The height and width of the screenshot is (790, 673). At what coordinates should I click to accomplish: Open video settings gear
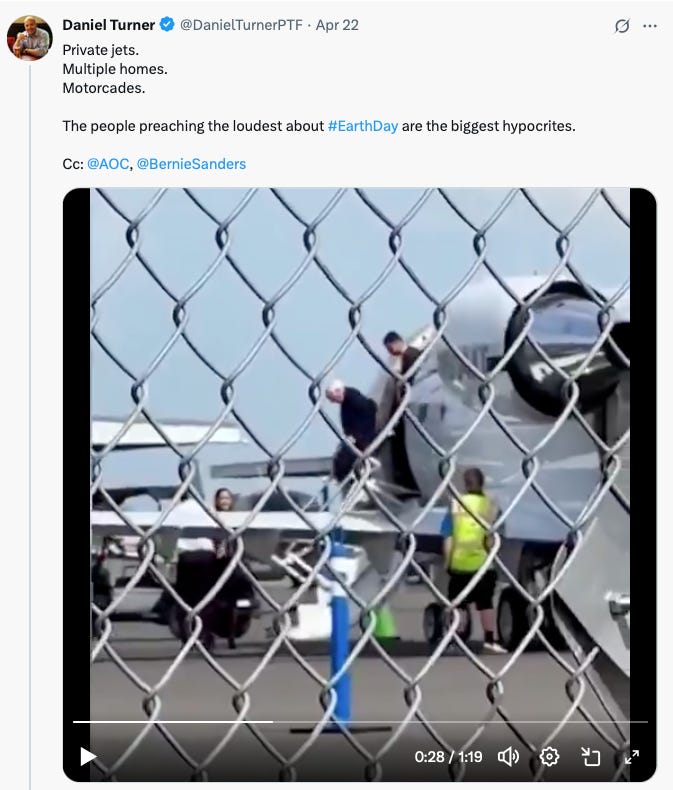pyautogui.click(x=549, y=756)
